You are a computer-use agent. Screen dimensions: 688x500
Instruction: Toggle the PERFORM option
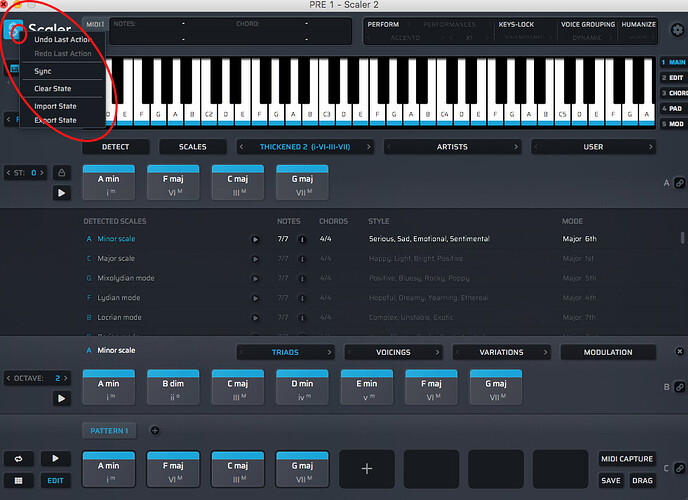click(x=383, y=25)
